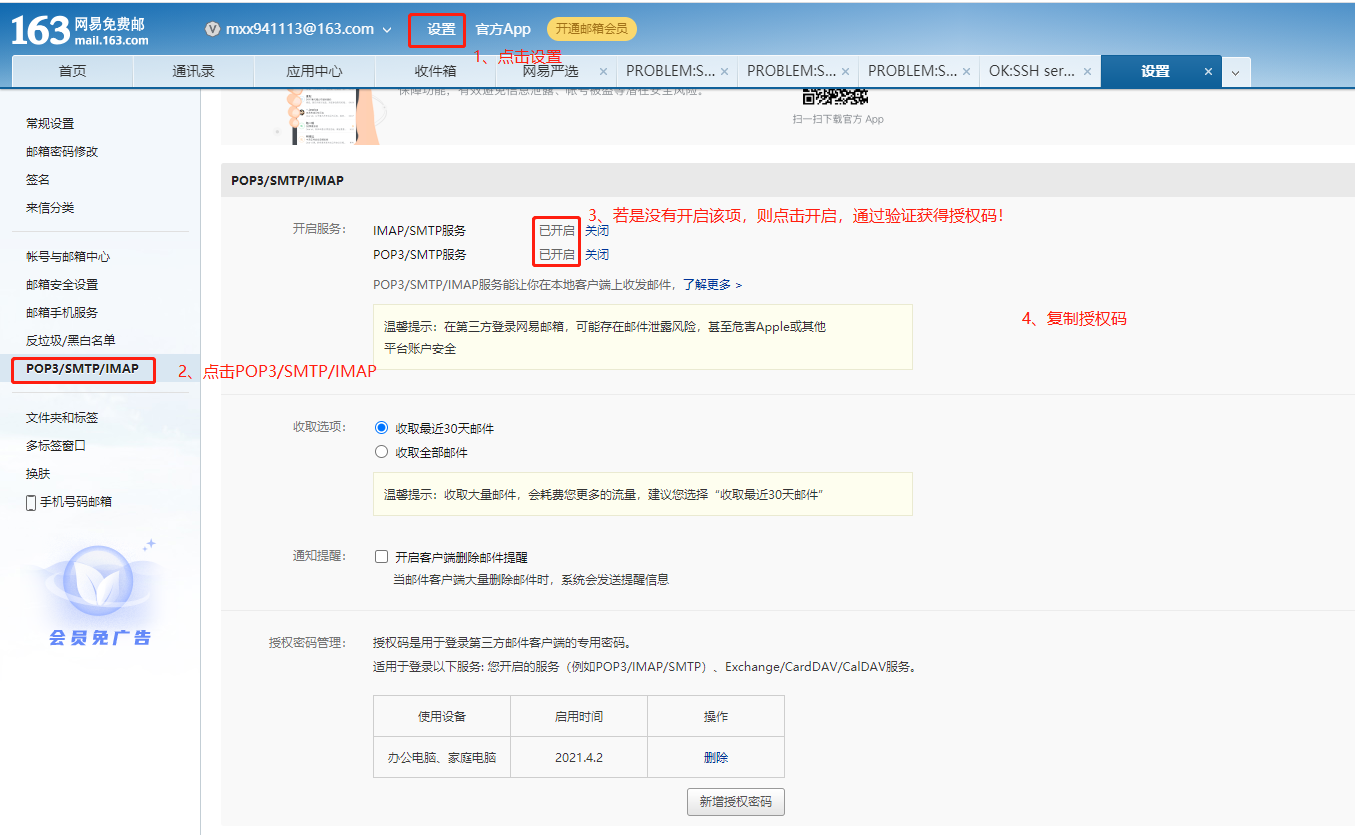Close the OK:SSH ser... tab
The height and width of the screenshot is (835, 1355).
coord(1087,72)
